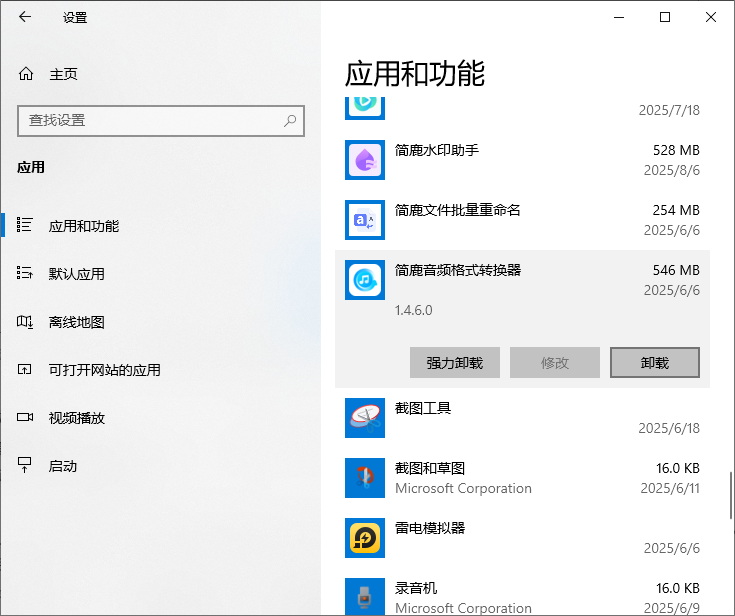Image resolution: width=735 pixels, height=616 pixels.
Task: Click the date 2025/6/18
Action: tap(669, 428)
